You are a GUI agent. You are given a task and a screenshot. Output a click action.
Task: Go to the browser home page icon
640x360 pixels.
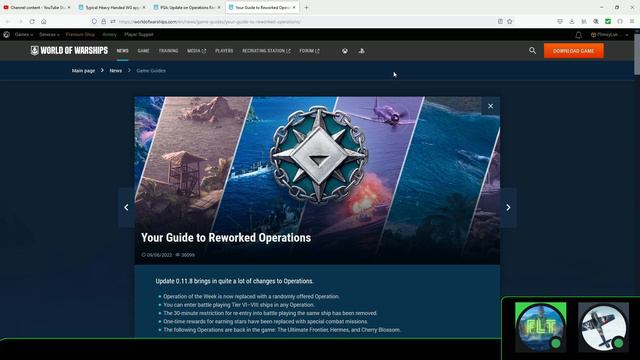point(44,22)
